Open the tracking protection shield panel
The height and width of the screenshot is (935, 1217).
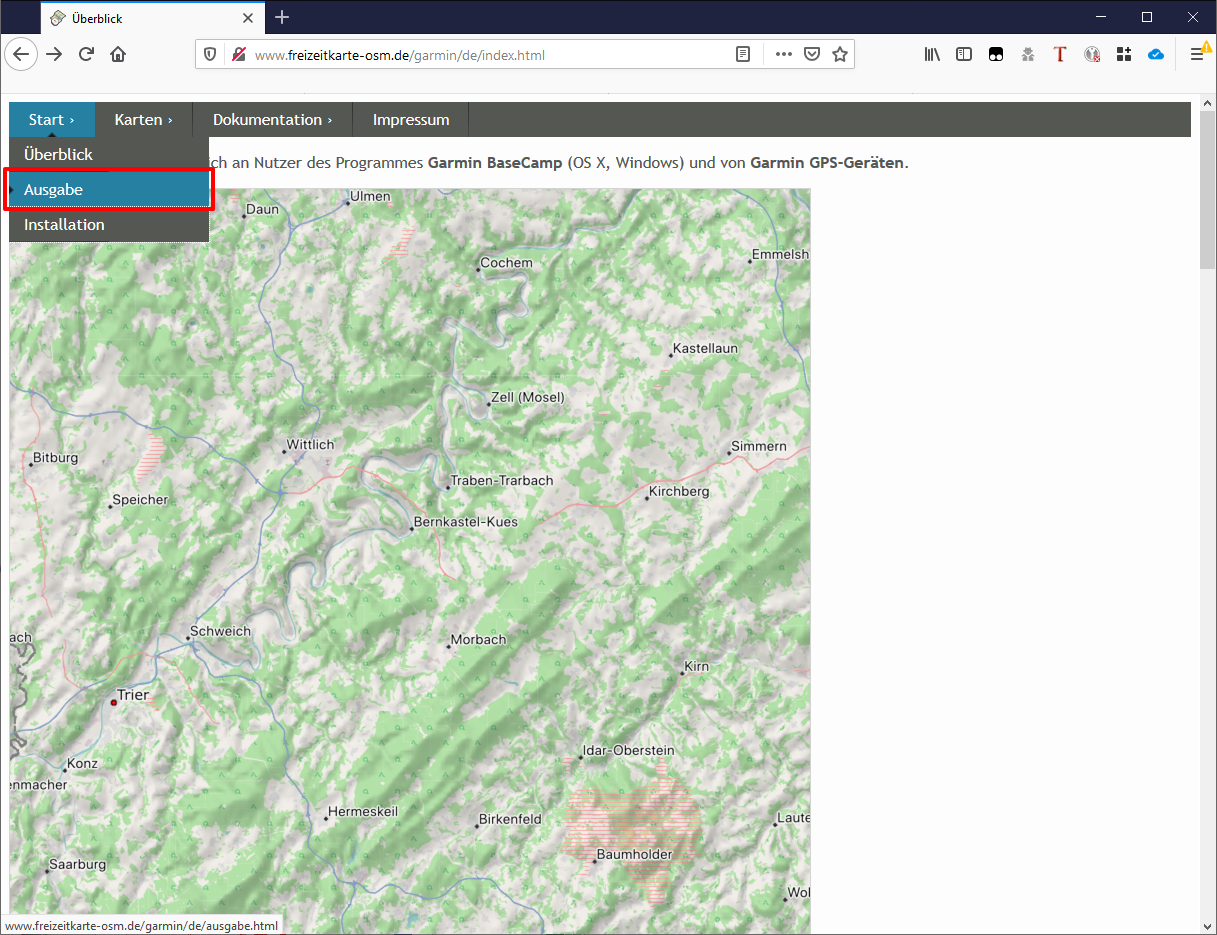210,55
